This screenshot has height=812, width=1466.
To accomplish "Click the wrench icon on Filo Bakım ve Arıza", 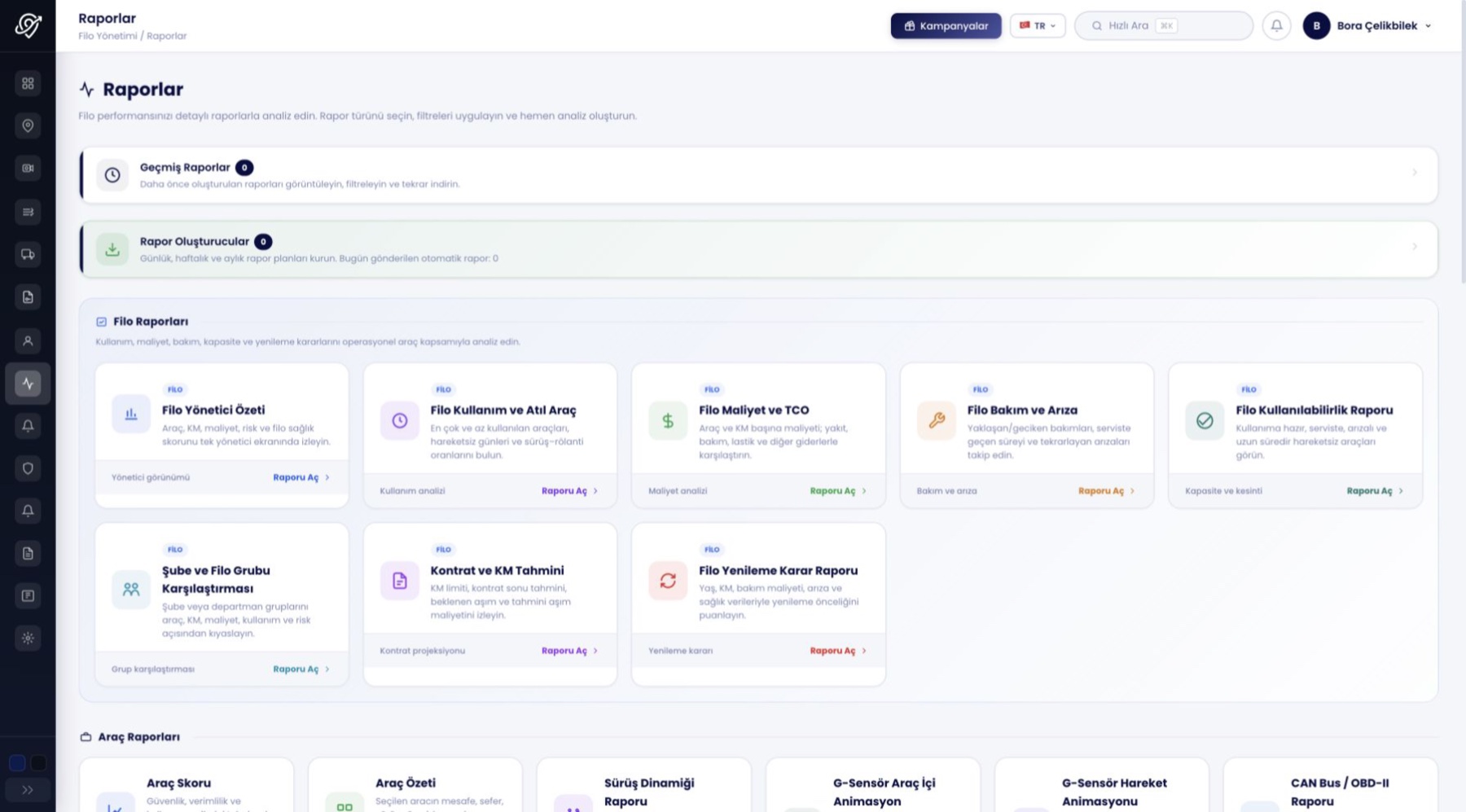I will (x=937, y=421).
